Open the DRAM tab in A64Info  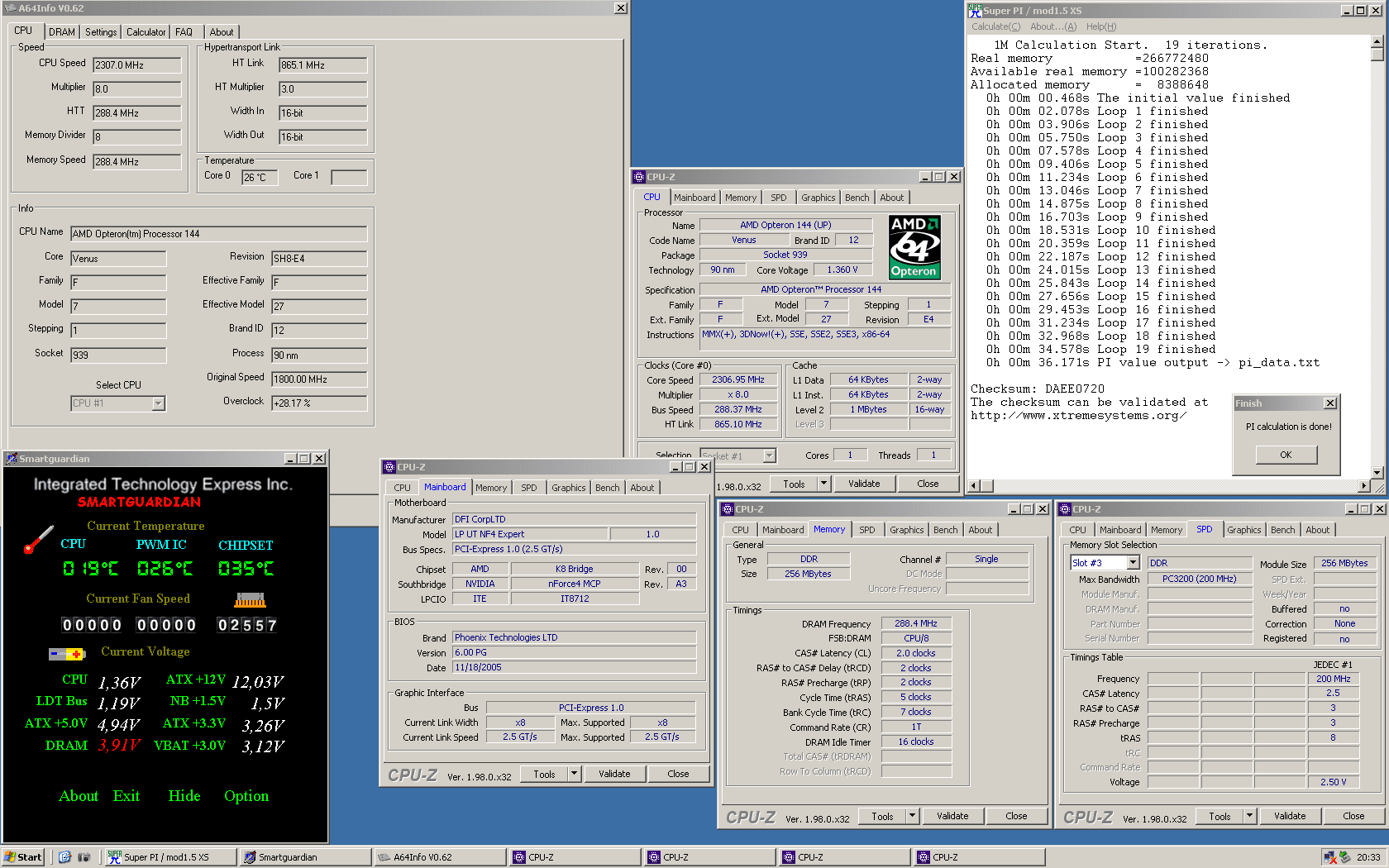(x=62, y=32)
